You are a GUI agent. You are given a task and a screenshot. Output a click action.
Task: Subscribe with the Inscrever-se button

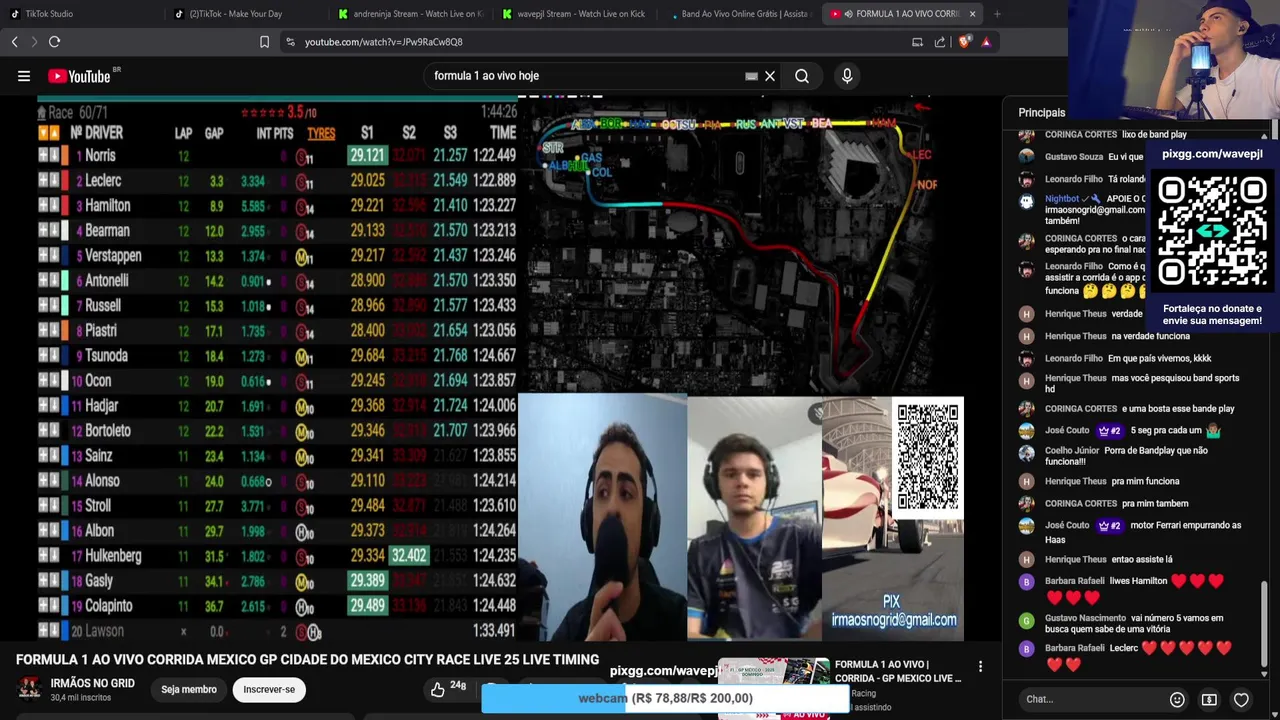(269, 689)
